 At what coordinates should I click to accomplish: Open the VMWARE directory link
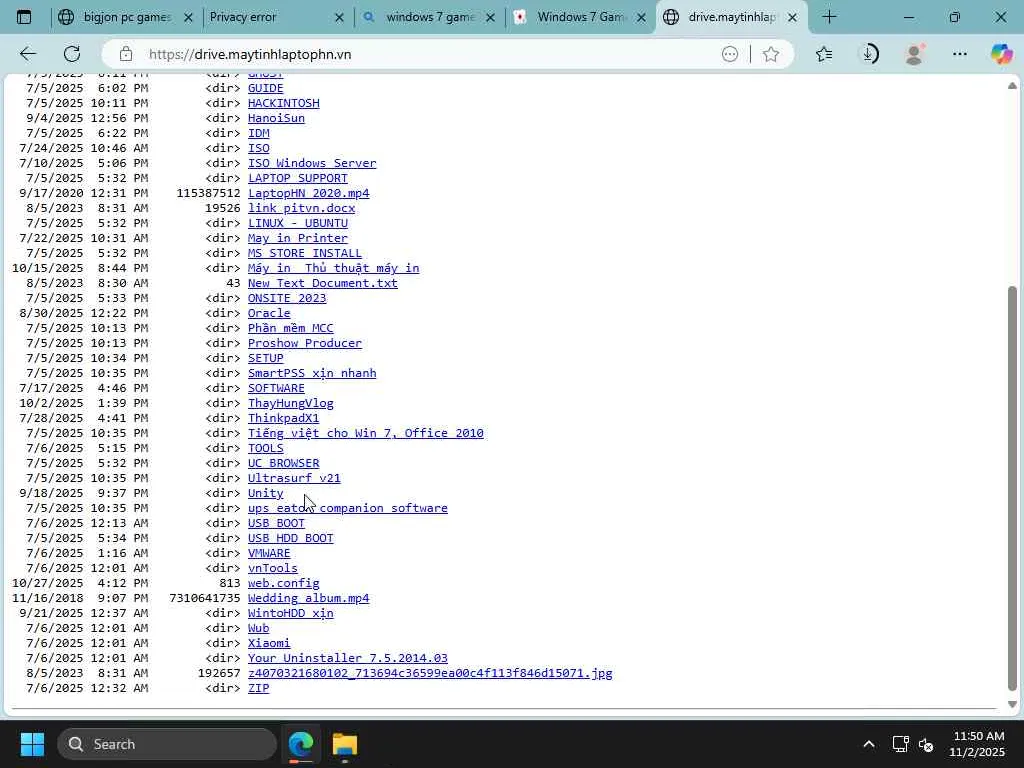point(269,554)
